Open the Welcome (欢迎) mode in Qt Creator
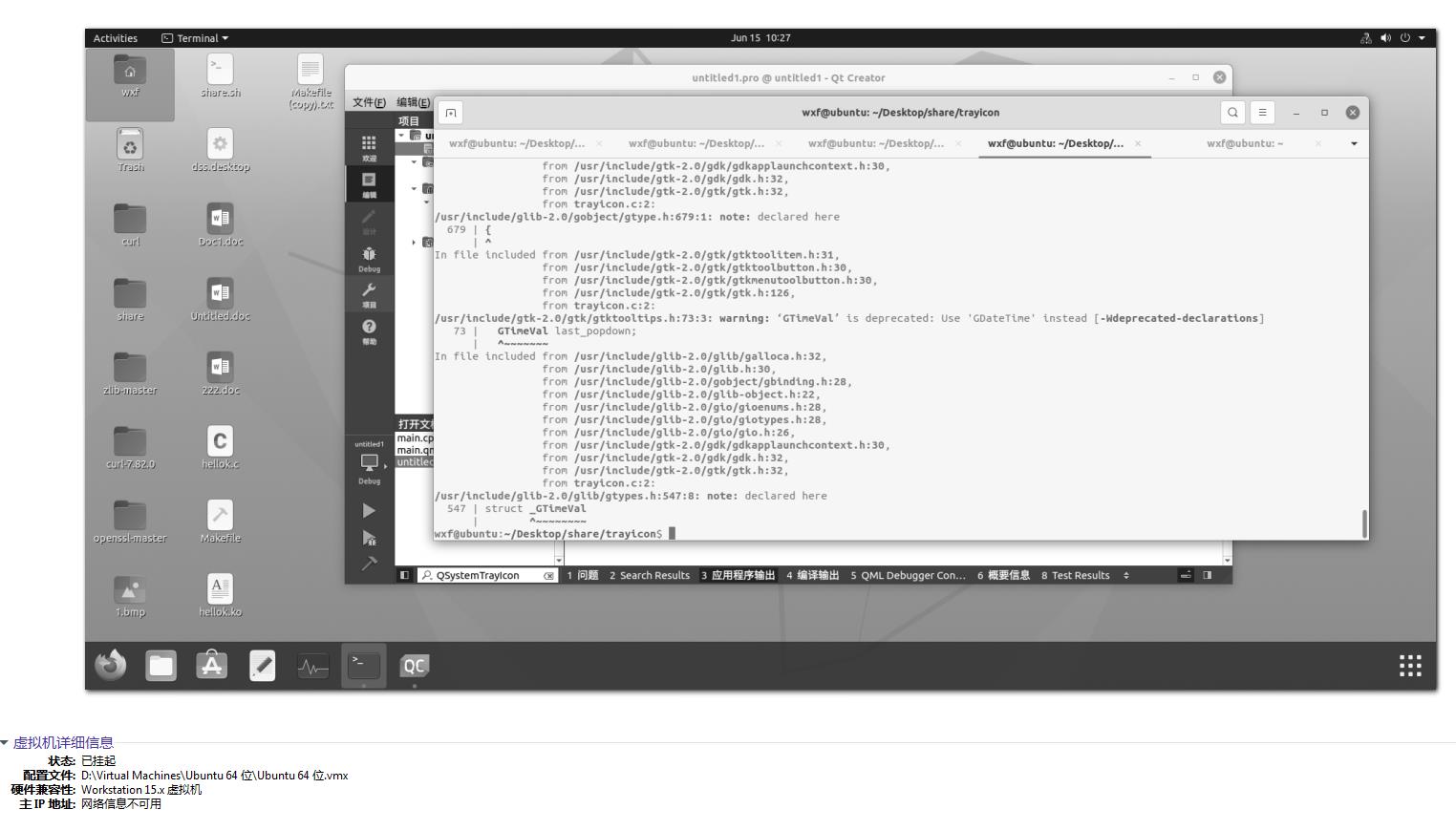 click(x=369, y=147)
